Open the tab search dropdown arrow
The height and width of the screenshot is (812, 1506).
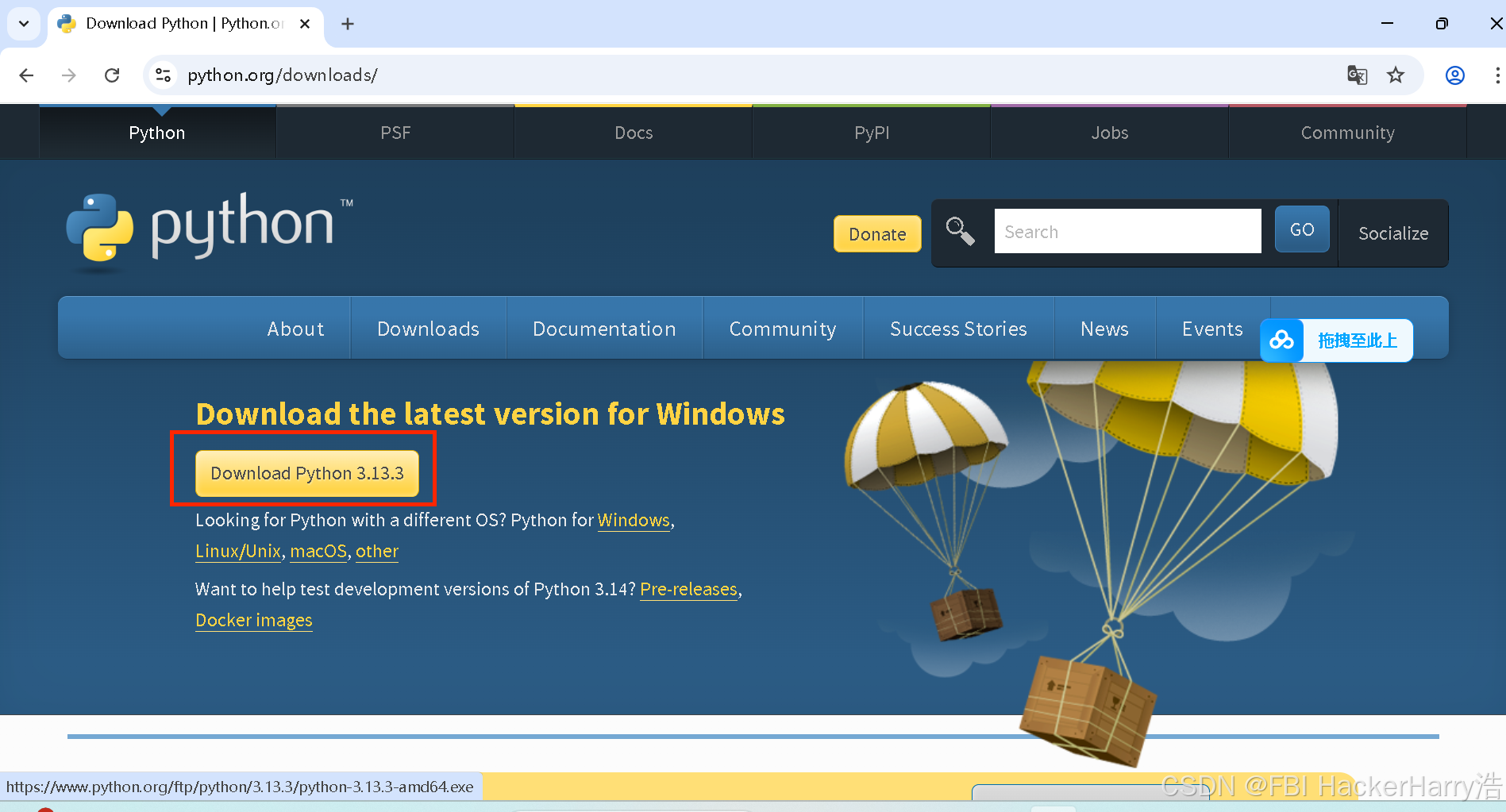(24, 24)
